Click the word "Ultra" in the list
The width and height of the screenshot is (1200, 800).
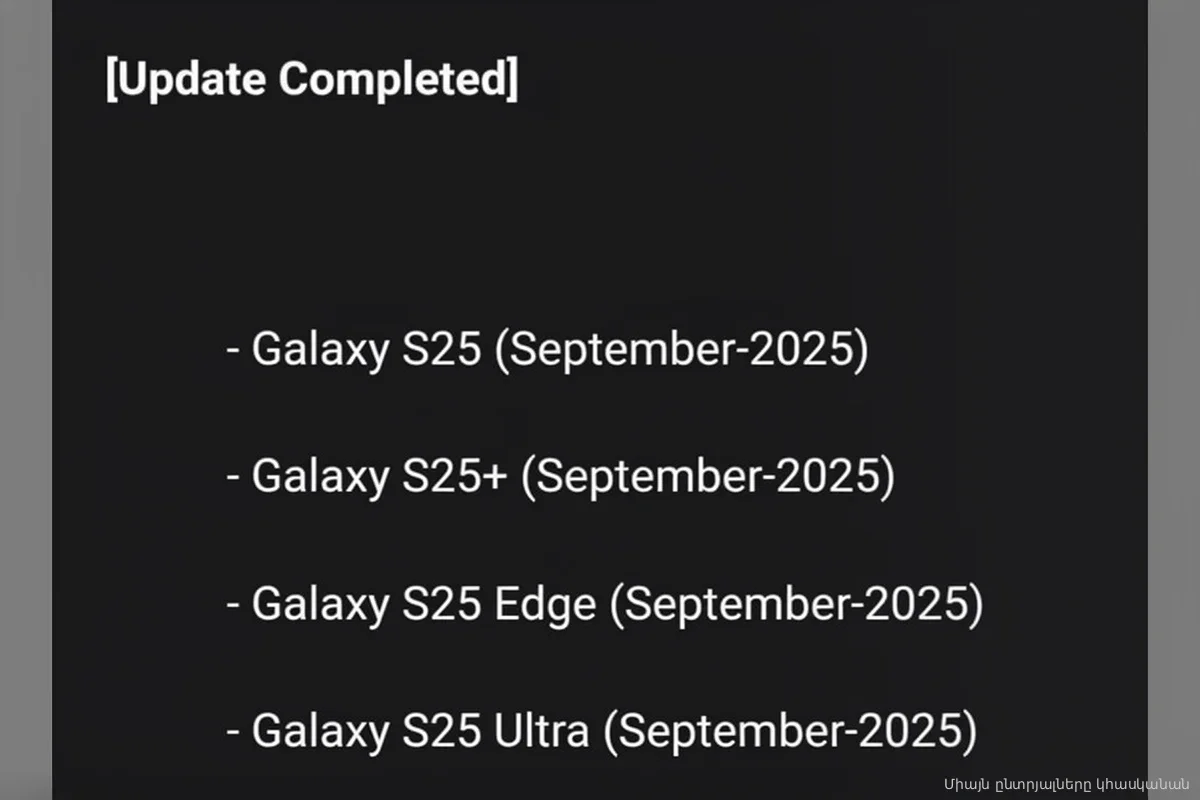pyautogui.click(x=541, y=731)
